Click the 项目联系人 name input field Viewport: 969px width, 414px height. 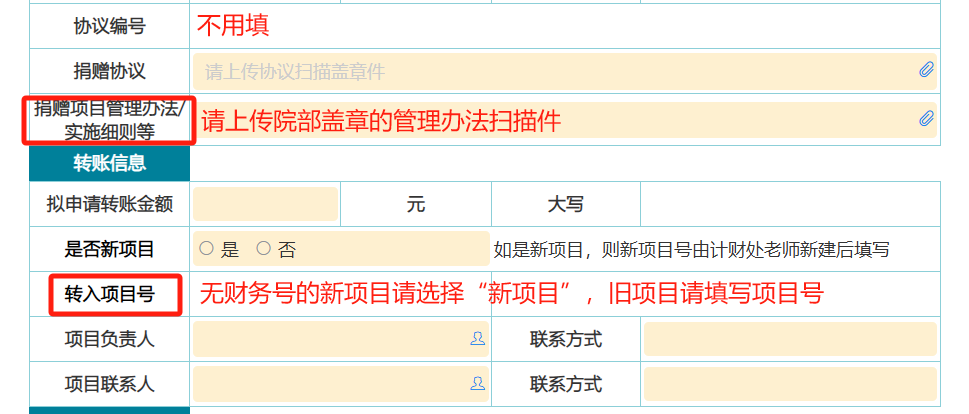(330, 384)
